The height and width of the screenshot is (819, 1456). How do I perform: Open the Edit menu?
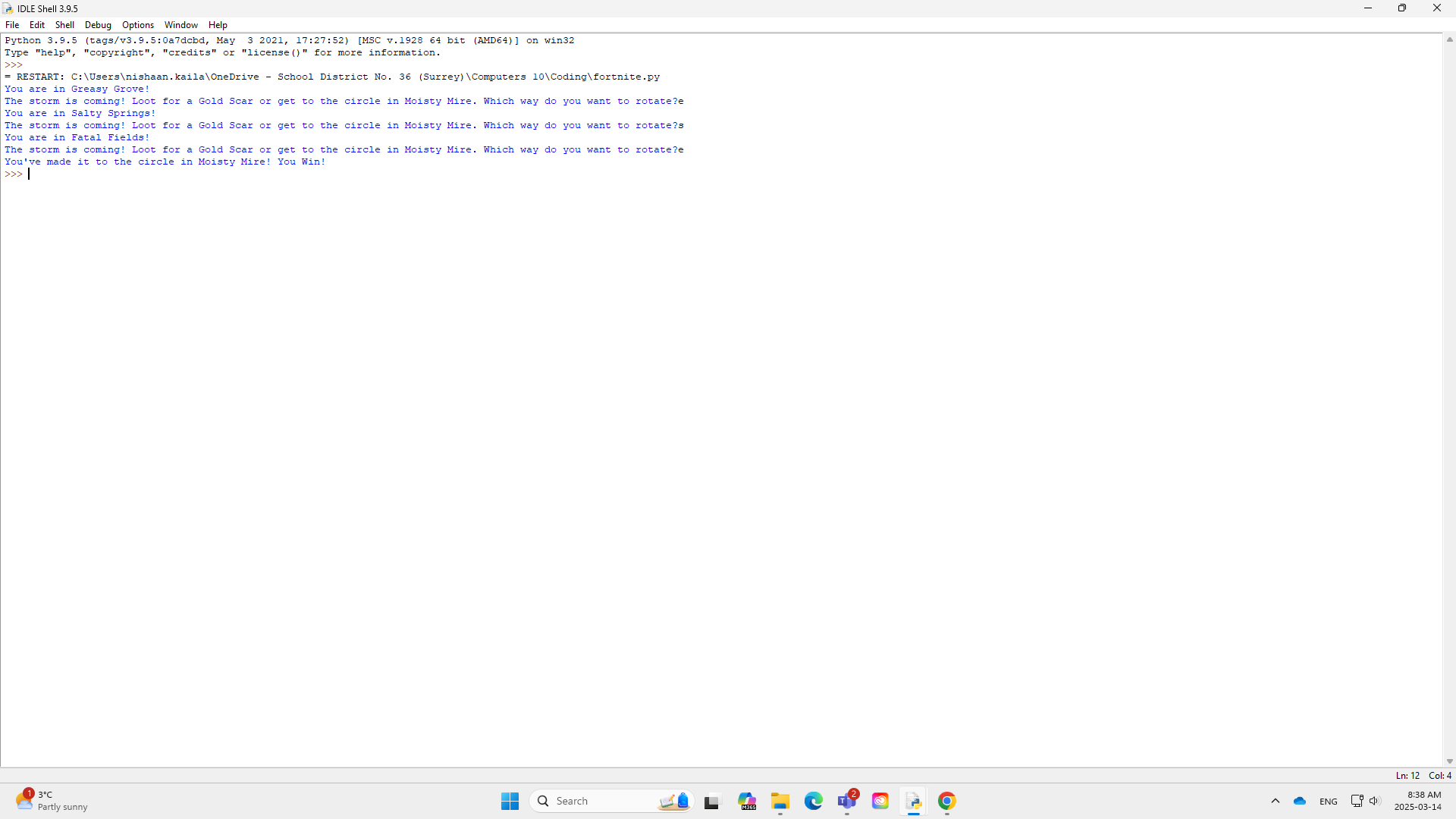(37, 25)
